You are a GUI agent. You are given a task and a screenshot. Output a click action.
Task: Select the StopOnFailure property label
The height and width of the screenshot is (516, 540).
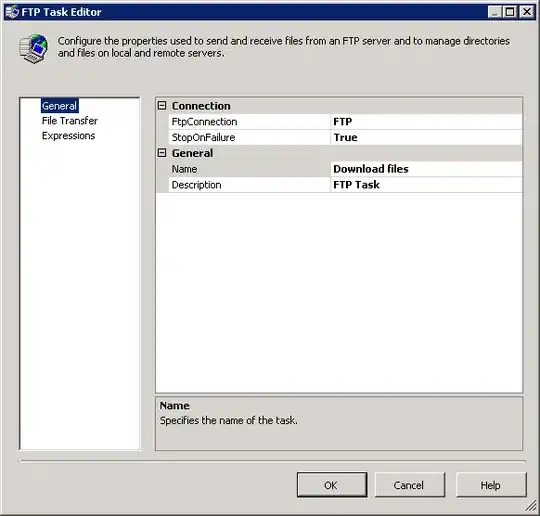pyautogui.click(x=249, y=137)
